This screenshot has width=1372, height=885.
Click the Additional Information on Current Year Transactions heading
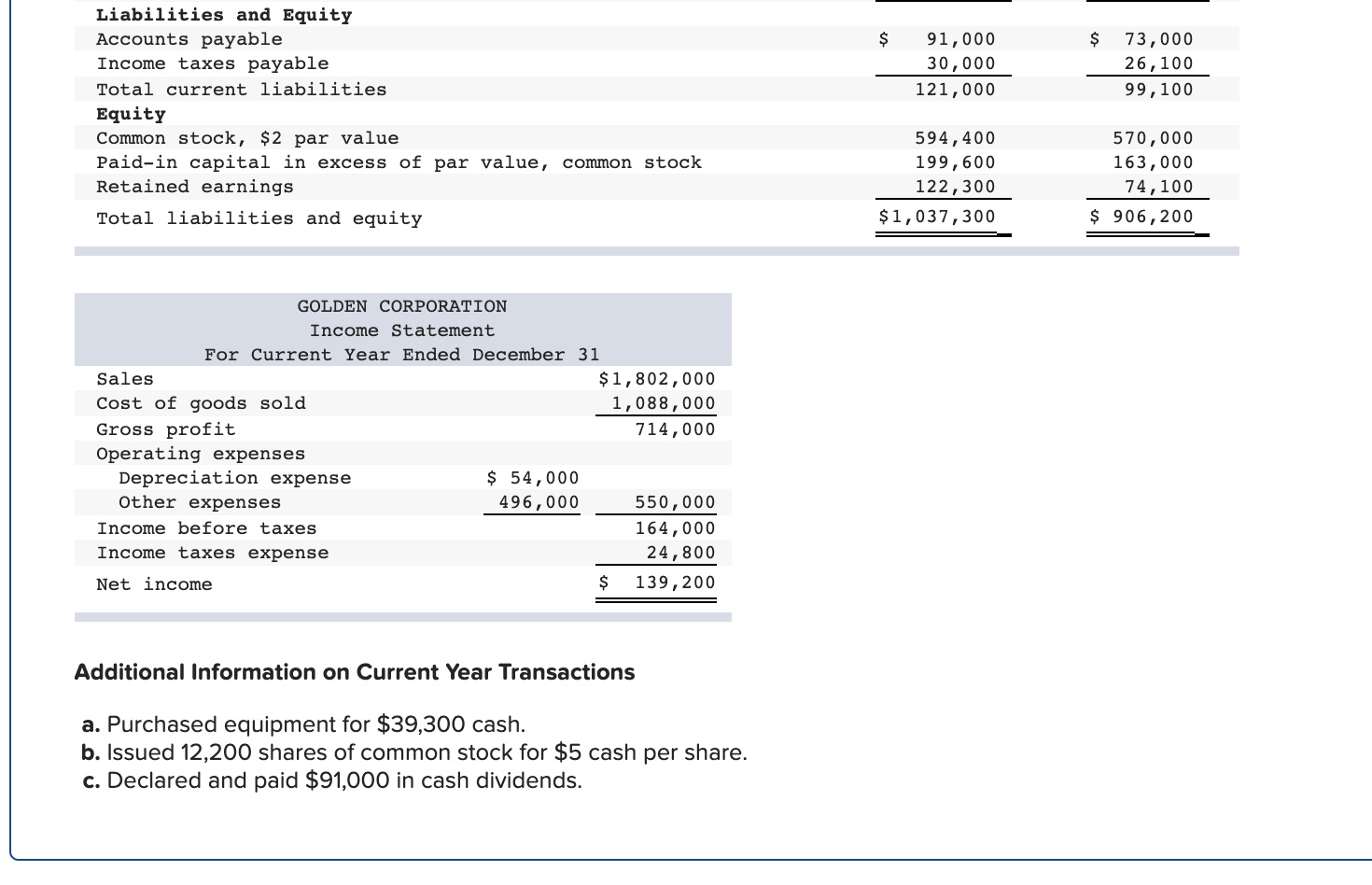(355, 672)
